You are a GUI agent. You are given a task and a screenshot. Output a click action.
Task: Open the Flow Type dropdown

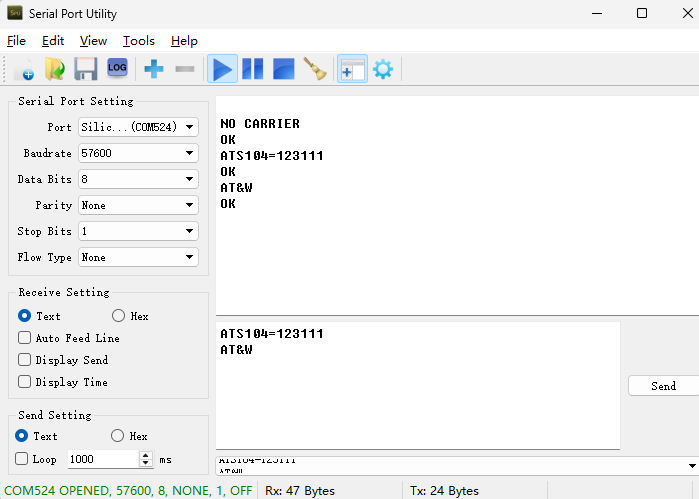(138, 257)
